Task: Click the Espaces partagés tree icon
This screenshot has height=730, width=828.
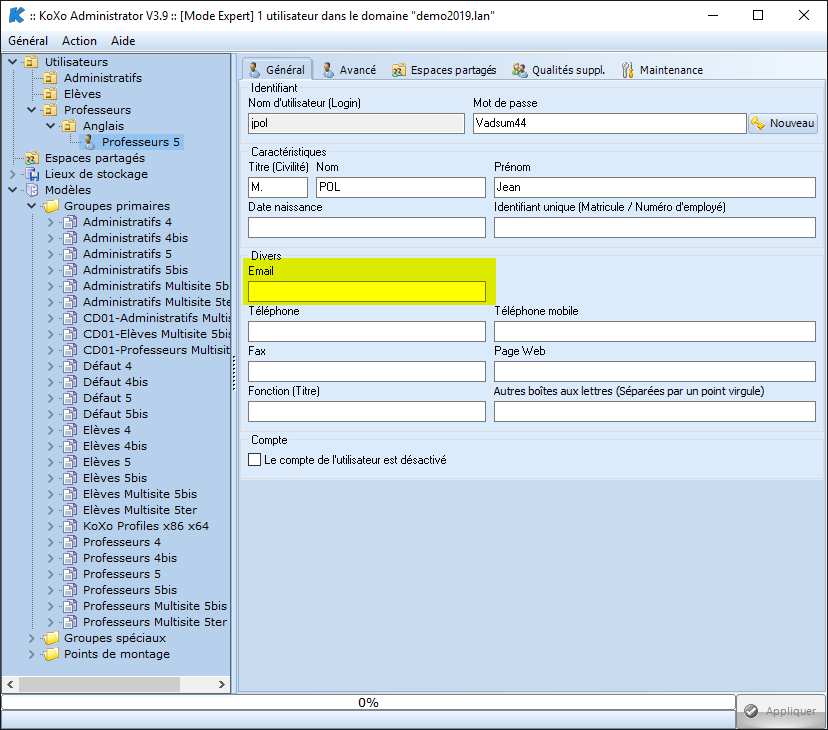Action: pos(32,158)
